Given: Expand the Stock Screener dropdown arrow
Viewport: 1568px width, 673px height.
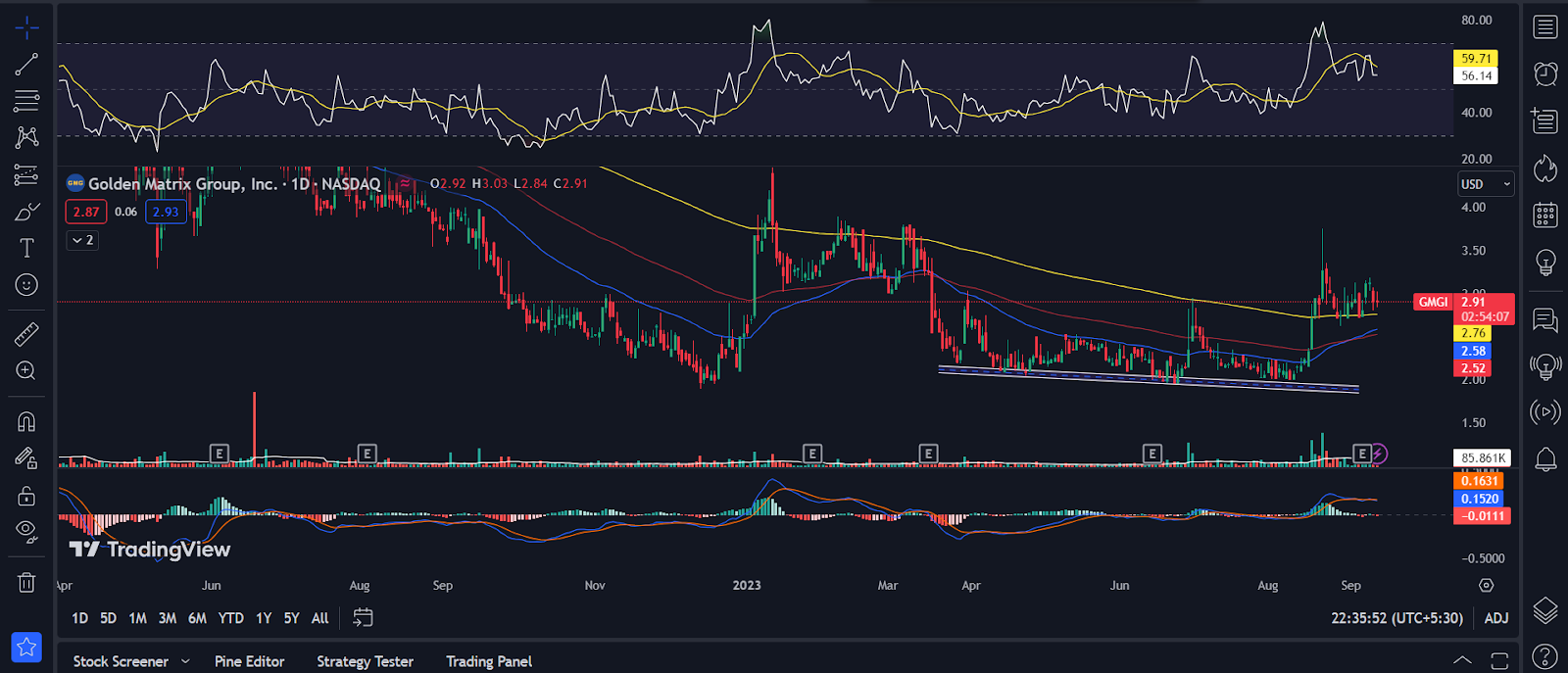Looking at the screenshot, I should point(185,661).
